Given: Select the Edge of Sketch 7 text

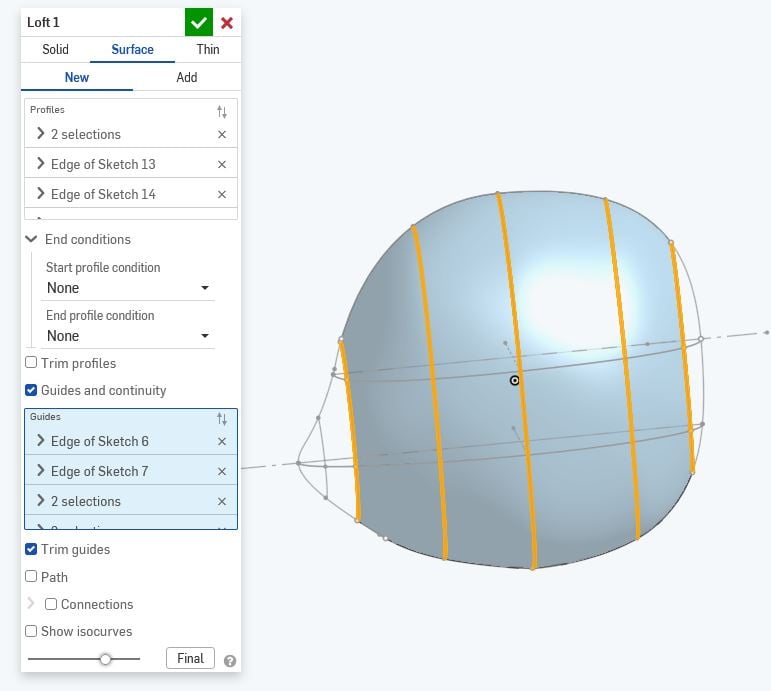Looking at the screenshot, I should [x=99, y=471].
